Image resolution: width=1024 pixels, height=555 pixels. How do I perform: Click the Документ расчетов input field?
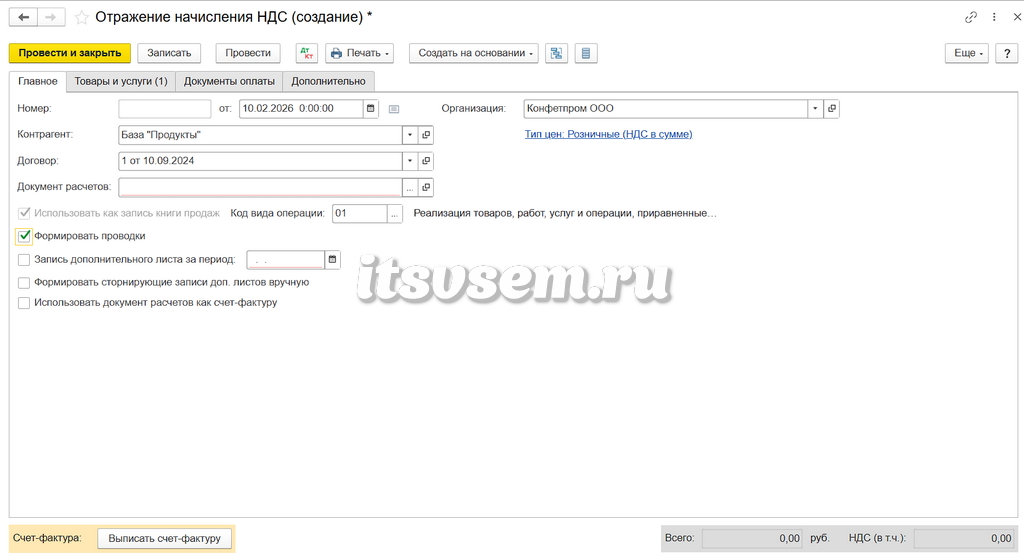coord(260,187)
